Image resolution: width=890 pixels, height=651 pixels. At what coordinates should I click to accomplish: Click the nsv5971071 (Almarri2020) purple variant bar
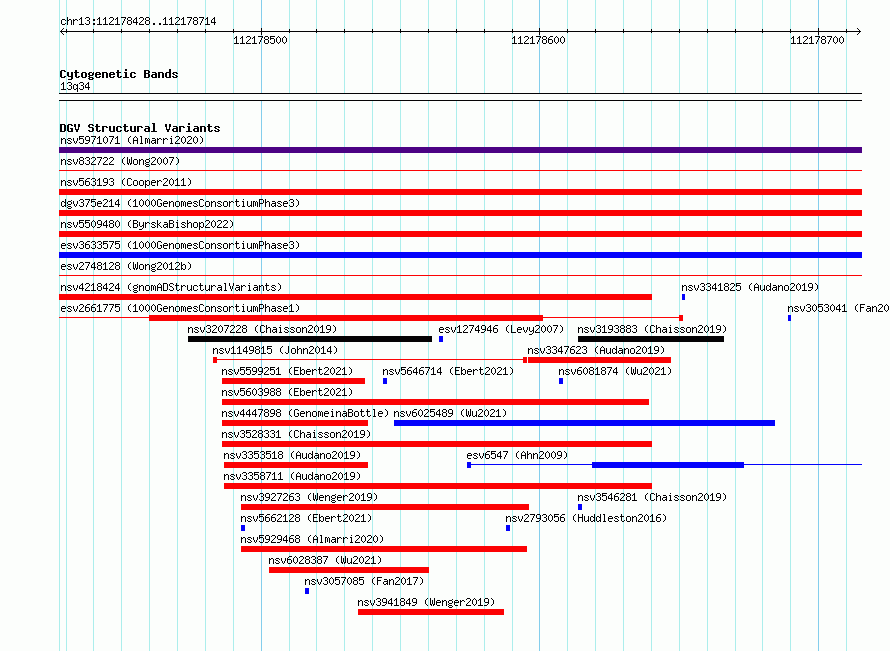point(460,150)
